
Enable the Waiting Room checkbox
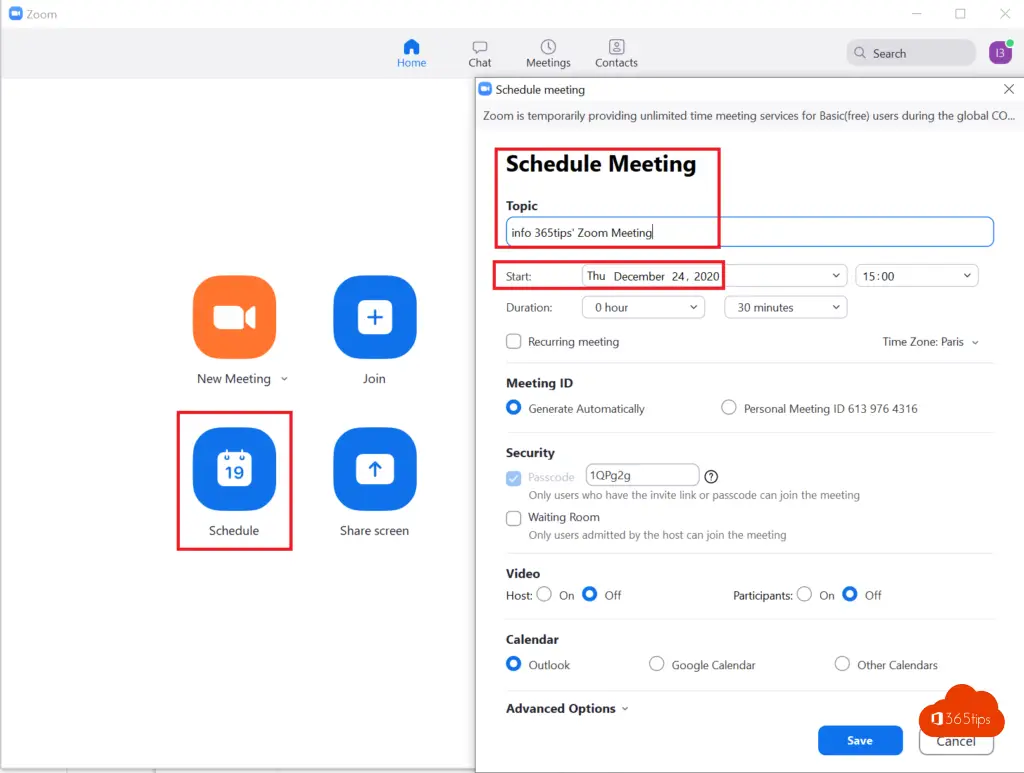click(514, 518)
